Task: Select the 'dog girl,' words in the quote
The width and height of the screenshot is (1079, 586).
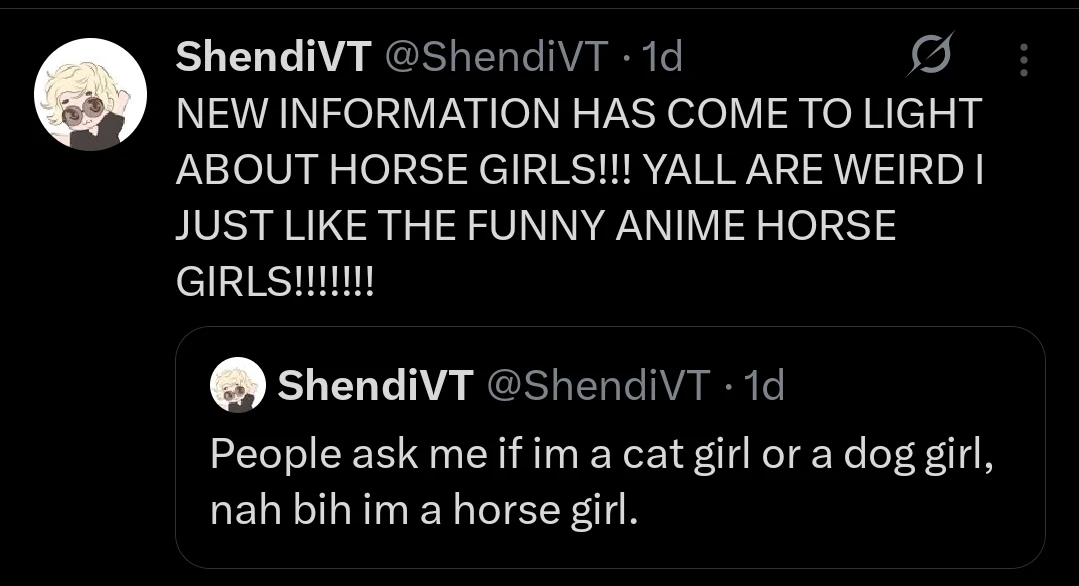Action: pos(919,455)
